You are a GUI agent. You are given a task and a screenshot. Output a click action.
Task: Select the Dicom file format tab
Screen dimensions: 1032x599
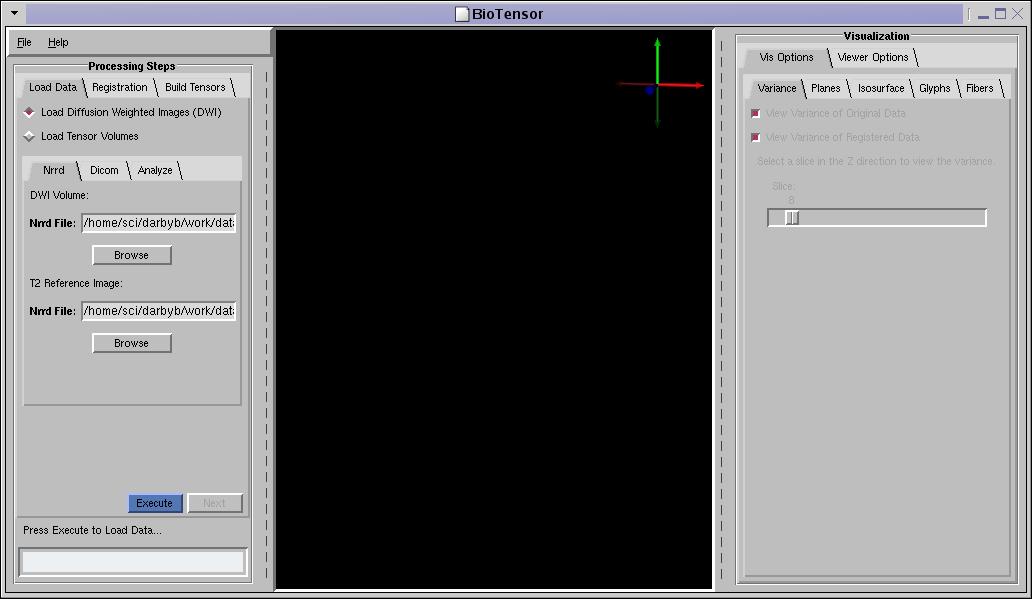(104, 170)
